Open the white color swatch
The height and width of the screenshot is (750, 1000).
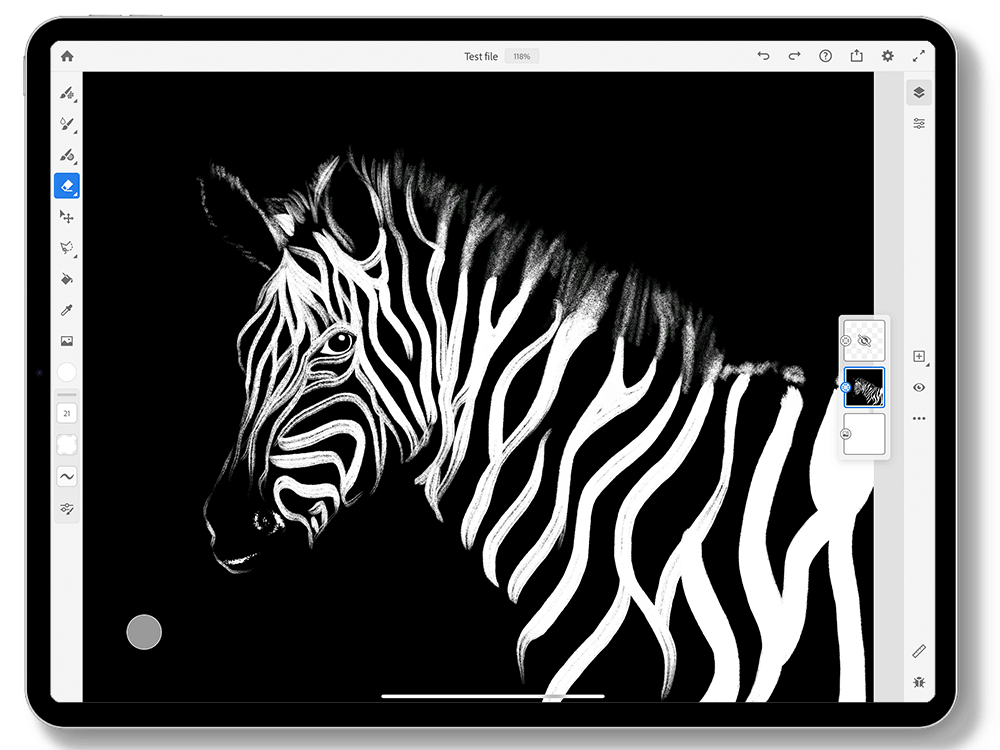coord(67,372)
